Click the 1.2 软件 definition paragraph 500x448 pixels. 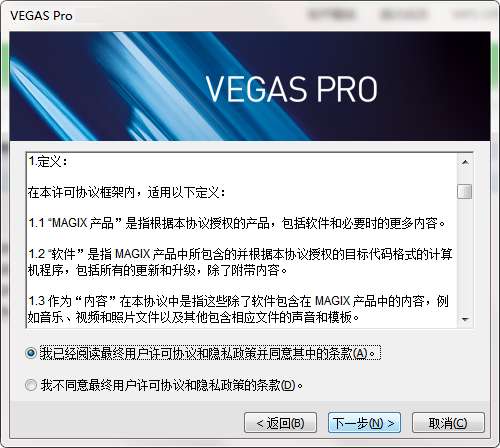240,262
